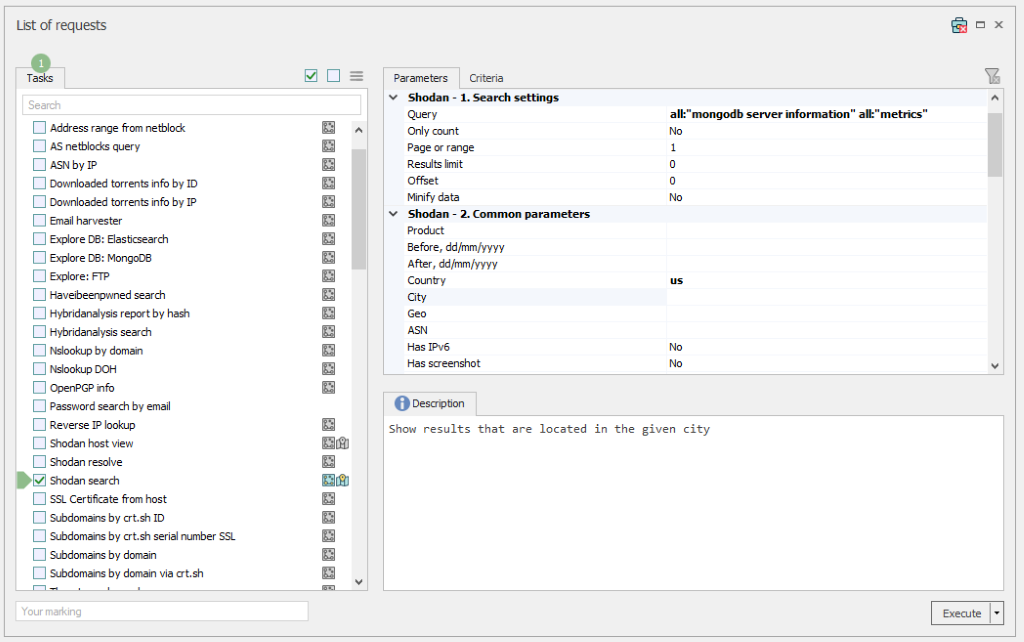Select the Product parameter row
Screen dimensions: 1024x642
695,231
